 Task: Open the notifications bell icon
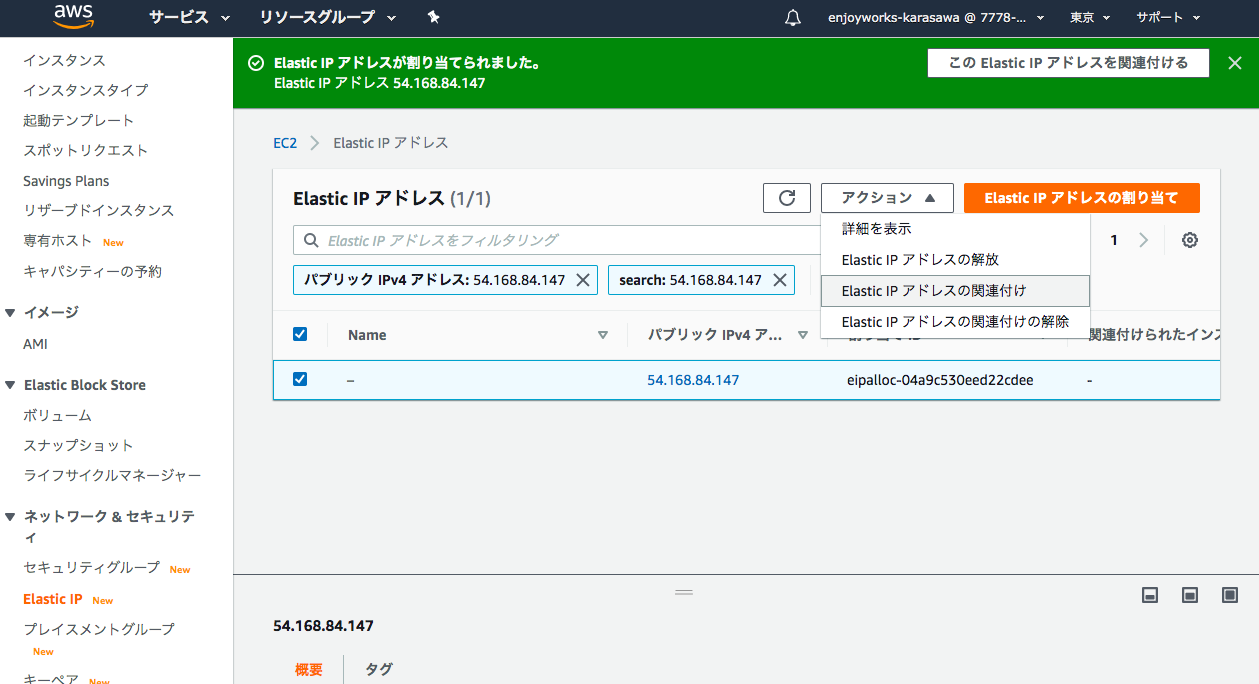[x=793, y=18]
